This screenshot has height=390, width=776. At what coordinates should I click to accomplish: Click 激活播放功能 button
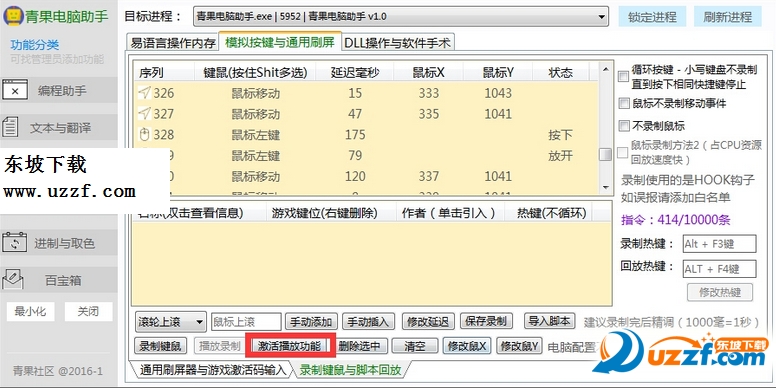tap(290, 345)
